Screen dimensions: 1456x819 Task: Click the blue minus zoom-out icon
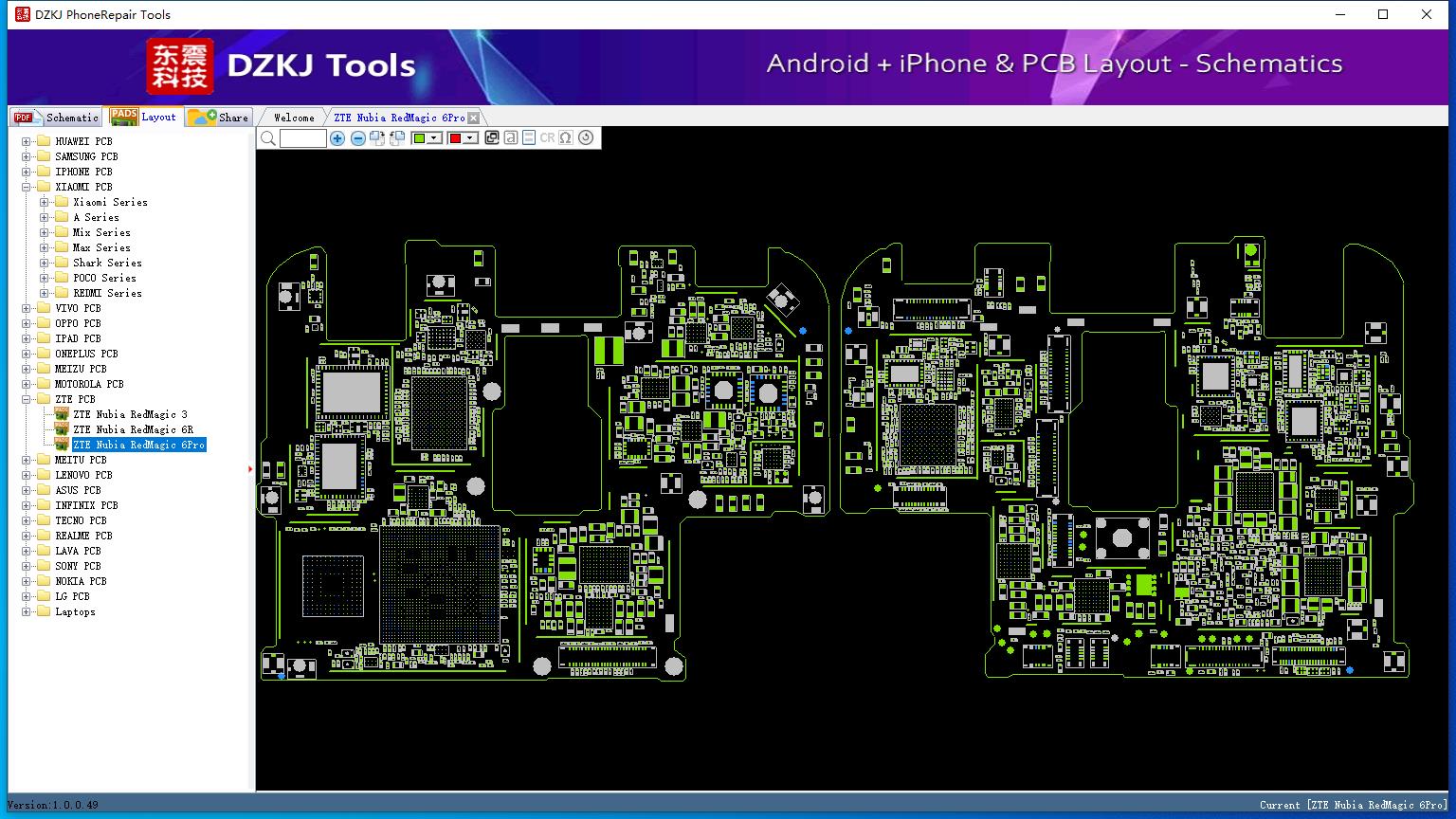357,138
